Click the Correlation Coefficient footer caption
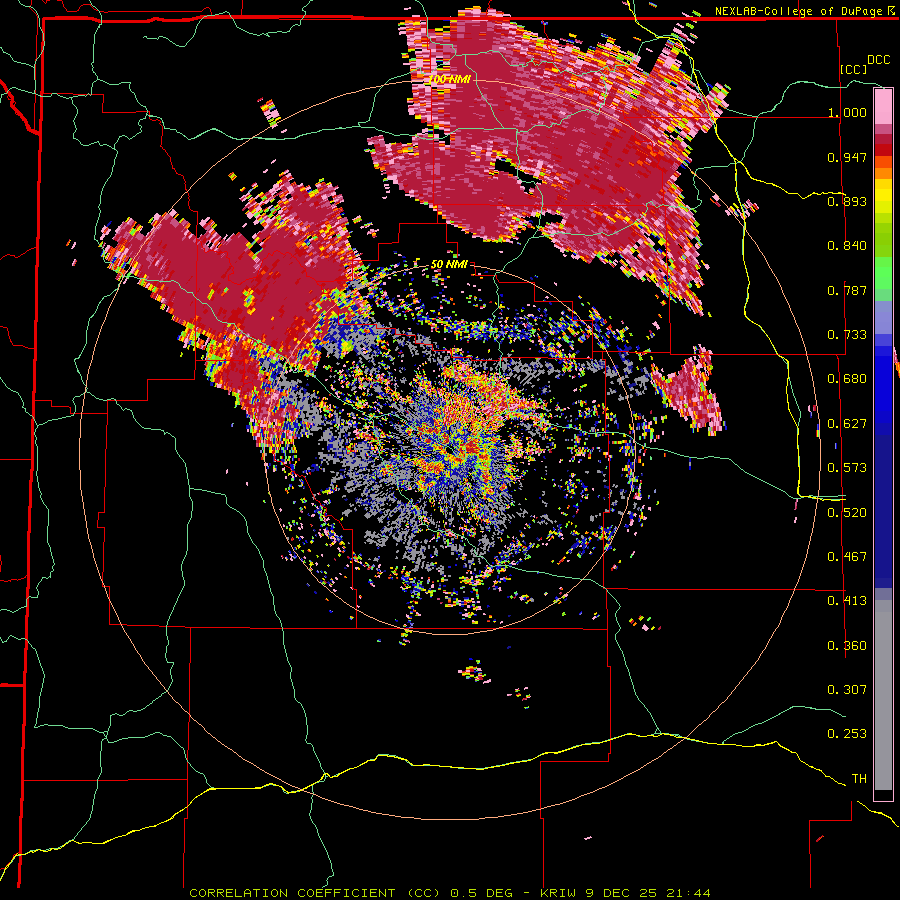Image resolution: width=900 pixels, height=900 pixels. click(449, 893)
